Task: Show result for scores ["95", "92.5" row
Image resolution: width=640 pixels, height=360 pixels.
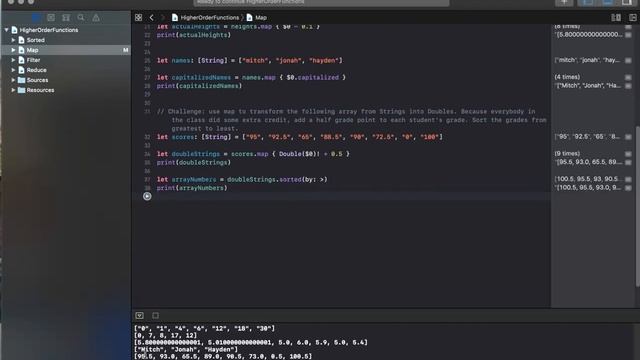Action: 628,137
